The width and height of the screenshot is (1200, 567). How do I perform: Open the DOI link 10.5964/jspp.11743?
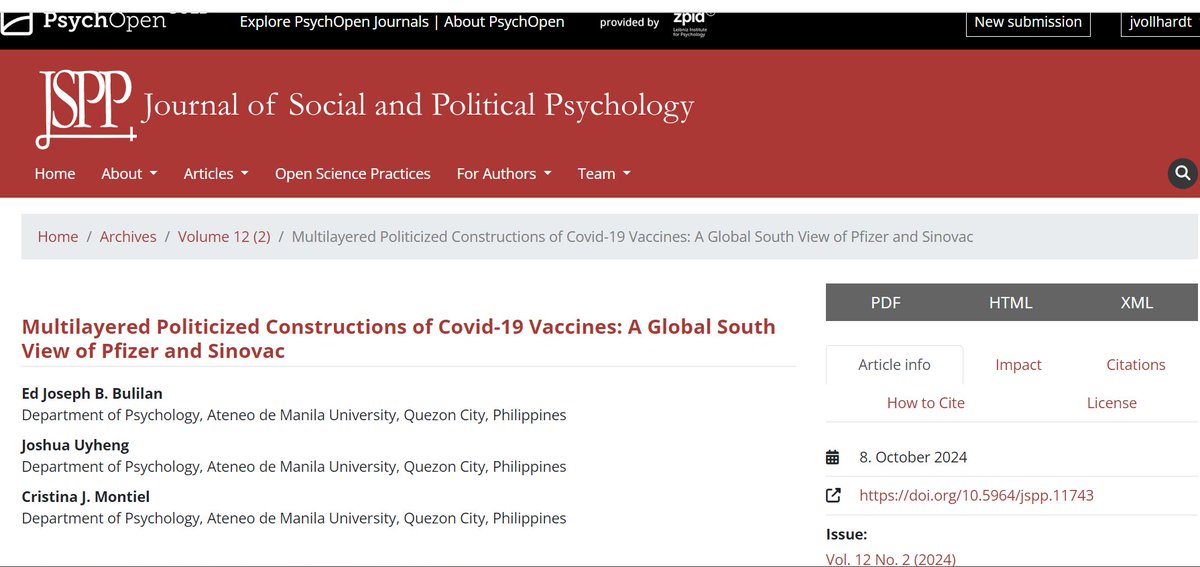click(x=976, y=495)
